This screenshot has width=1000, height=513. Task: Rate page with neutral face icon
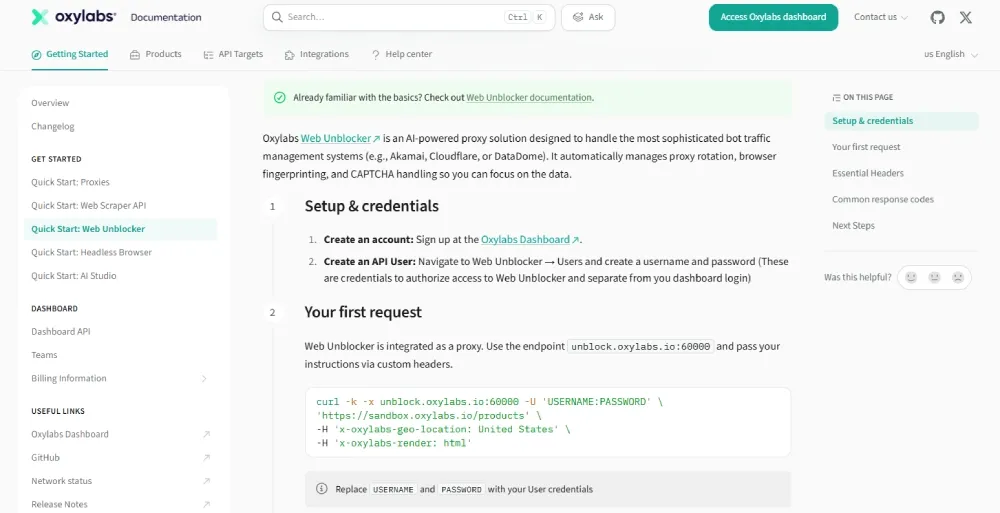(x=934, y=278)
